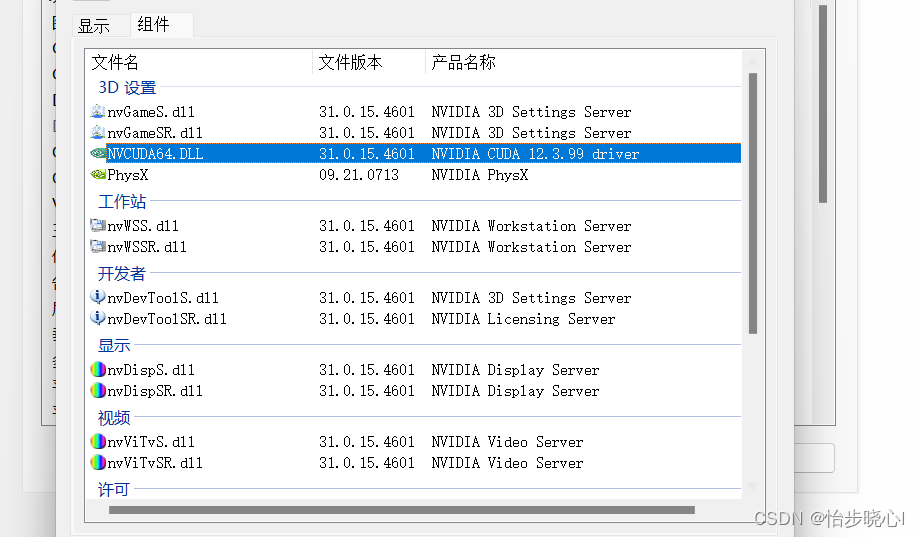Select the nvDispS.dll file name

[151, 370]
